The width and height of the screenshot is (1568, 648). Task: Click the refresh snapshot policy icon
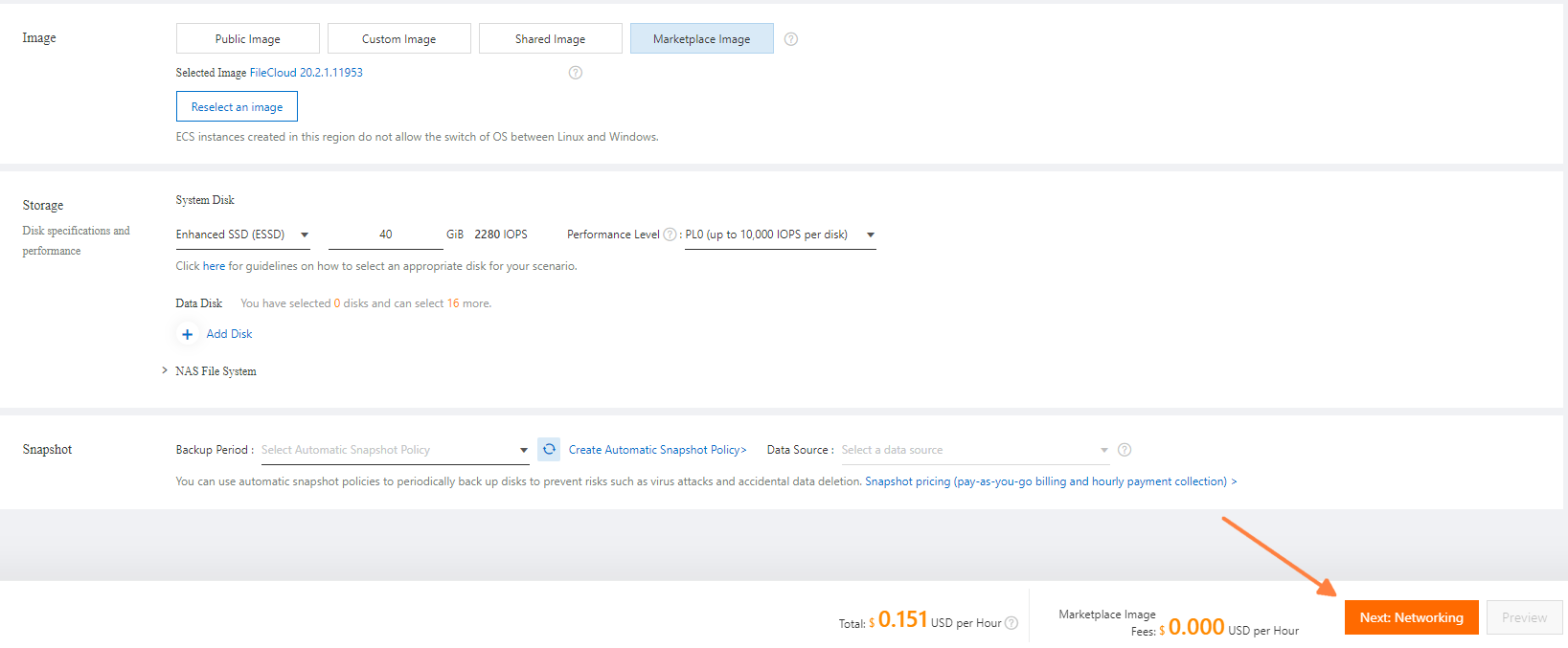tap(549, 449)
